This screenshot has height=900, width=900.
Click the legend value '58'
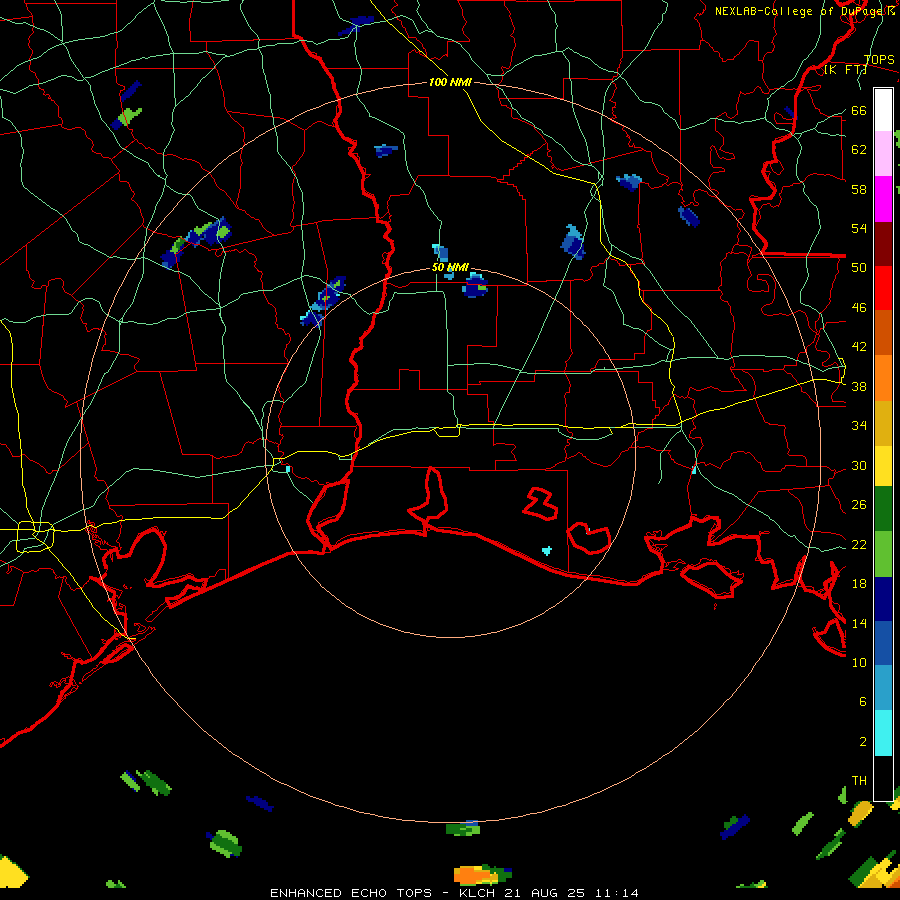click(859, 189)
